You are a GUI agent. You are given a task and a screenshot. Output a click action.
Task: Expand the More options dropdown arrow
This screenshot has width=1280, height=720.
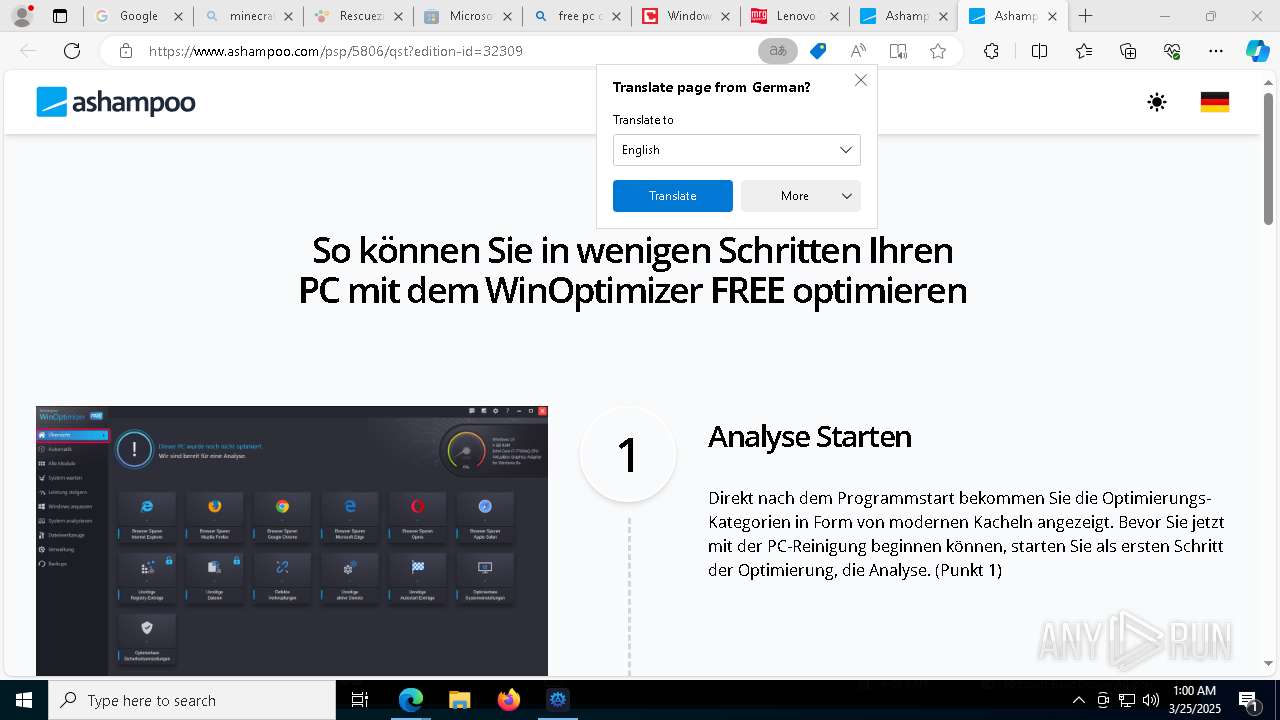pos(847,196)
